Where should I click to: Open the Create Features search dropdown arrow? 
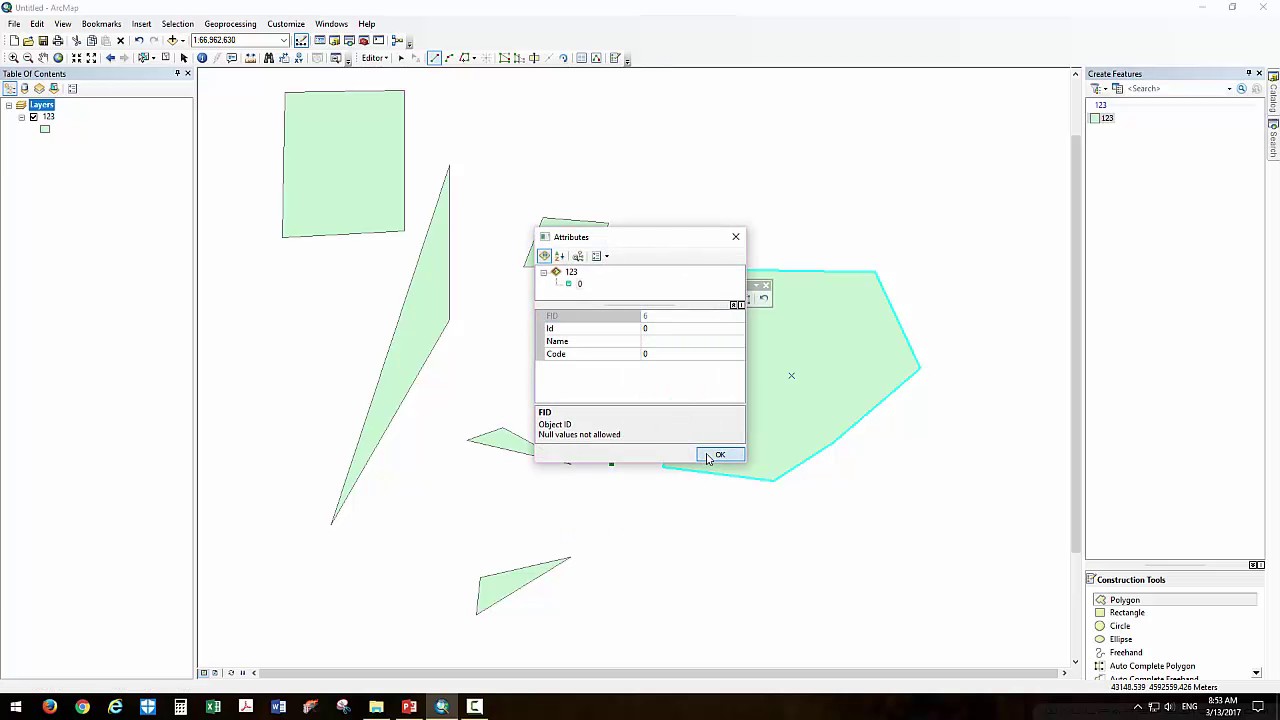(1230, 89)
